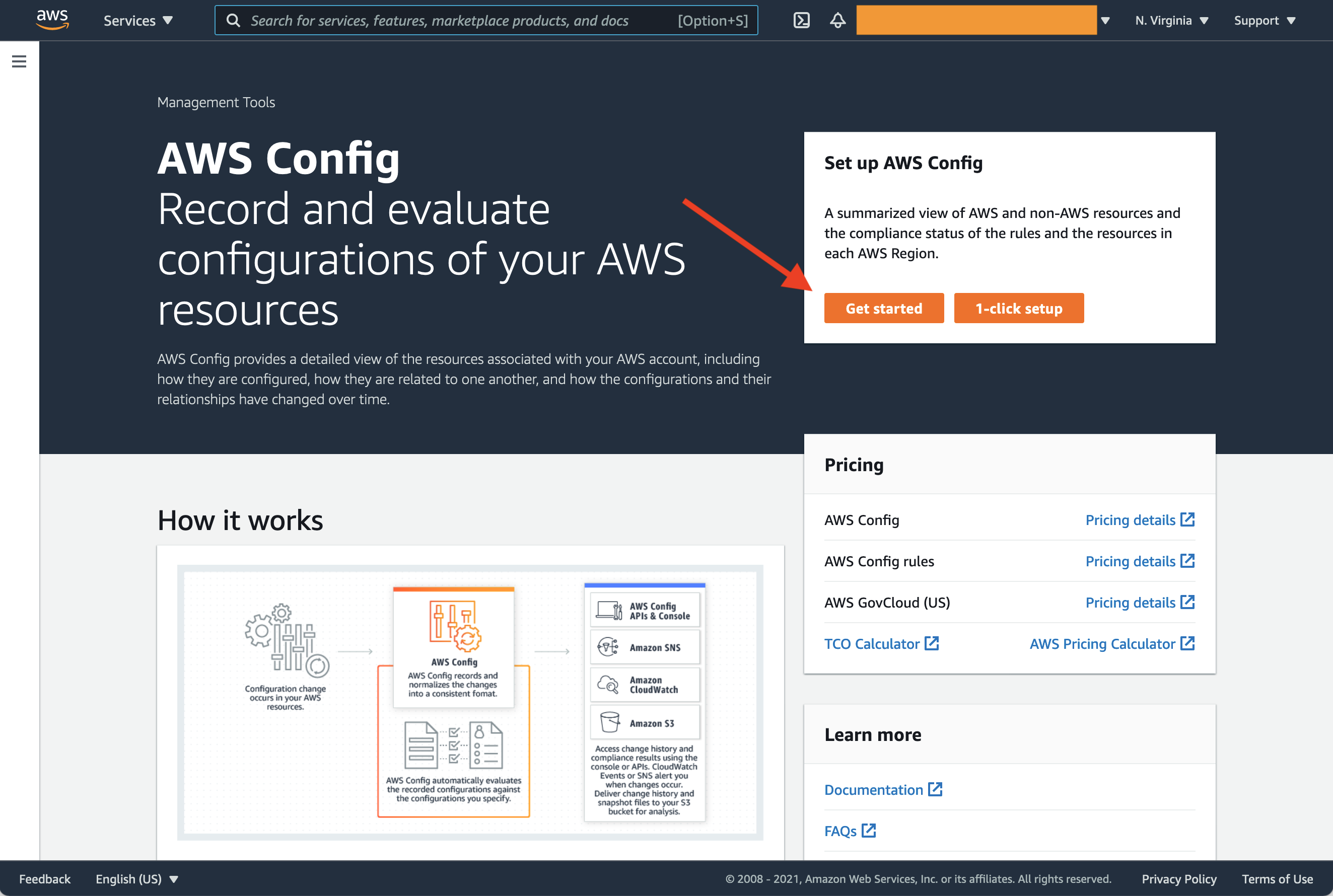Screen dimensions: 1333x896
Task: Expand the account name dropdown arrow
Action: pyautogui.click(x=1105, y=21)
